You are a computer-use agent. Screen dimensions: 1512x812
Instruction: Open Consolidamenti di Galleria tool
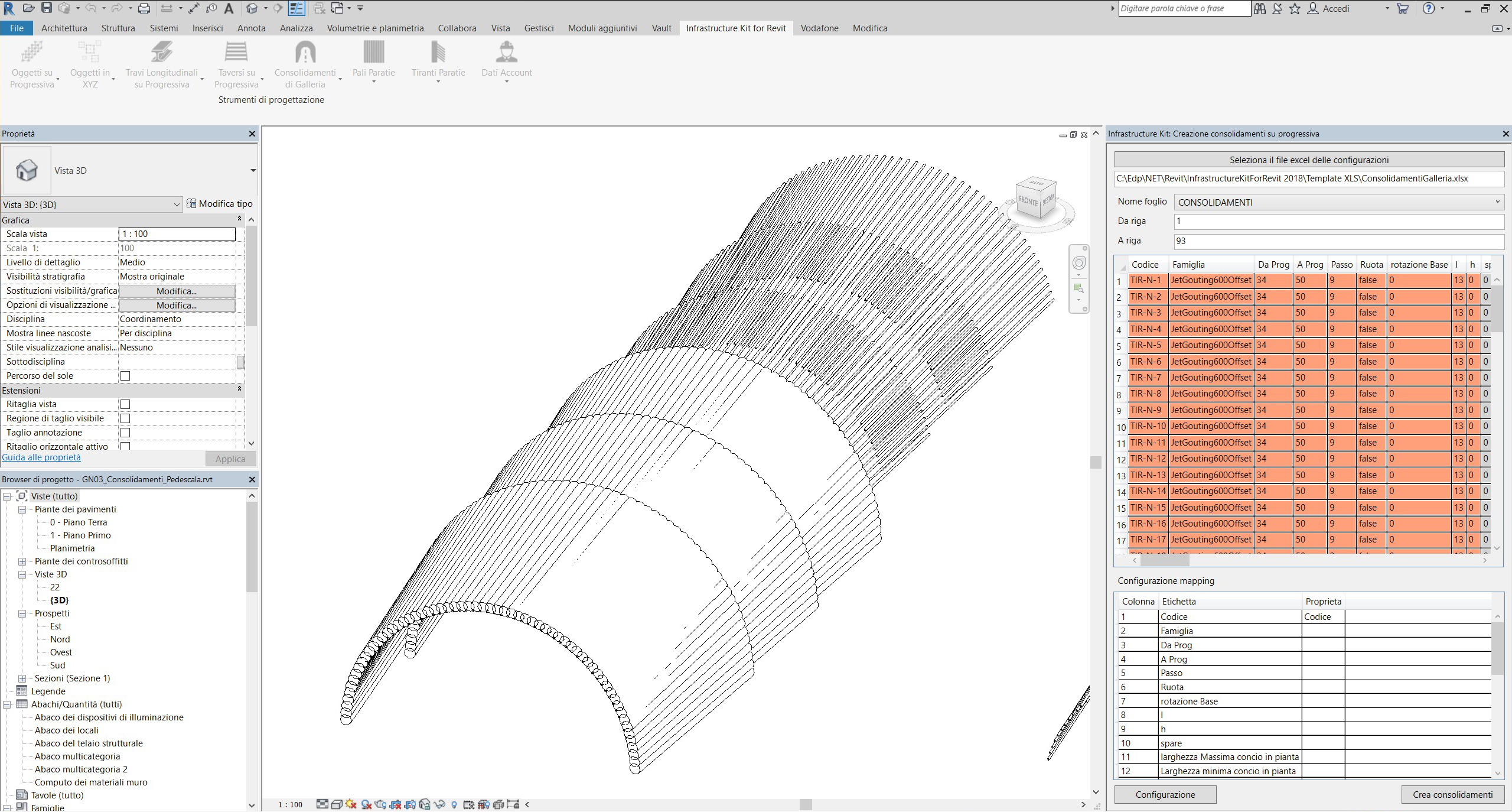click(305, 65)
